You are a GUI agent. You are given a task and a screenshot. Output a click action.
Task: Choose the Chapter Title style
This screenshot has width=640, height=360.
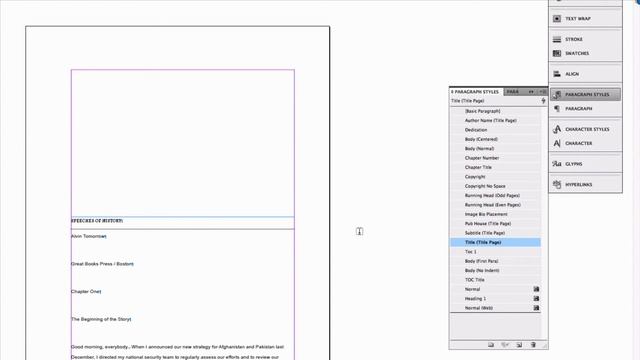pyautogui.click(x=496, y=167)
